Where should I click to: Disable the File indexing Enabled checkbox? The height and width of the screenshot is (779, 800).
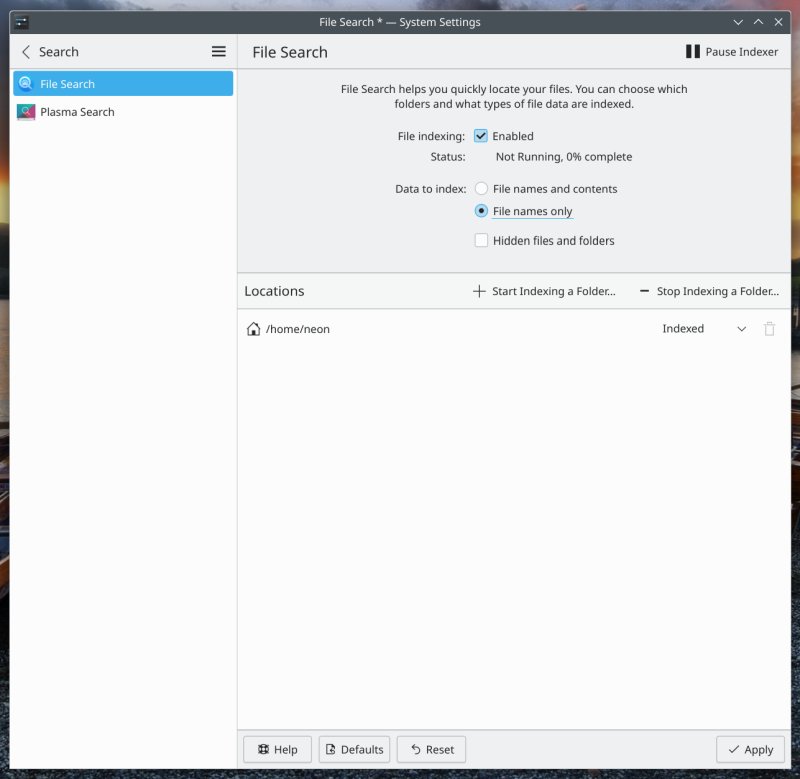[x=481, y=136]
